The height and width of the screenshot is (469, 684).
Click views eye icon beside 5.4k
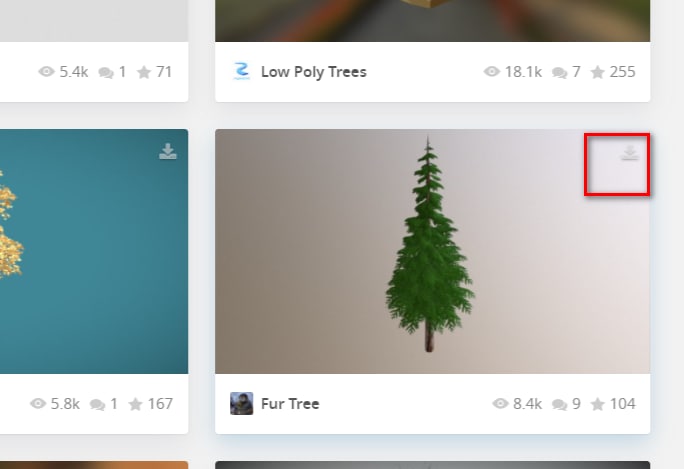pyautogui.click(x=46, y=72)
